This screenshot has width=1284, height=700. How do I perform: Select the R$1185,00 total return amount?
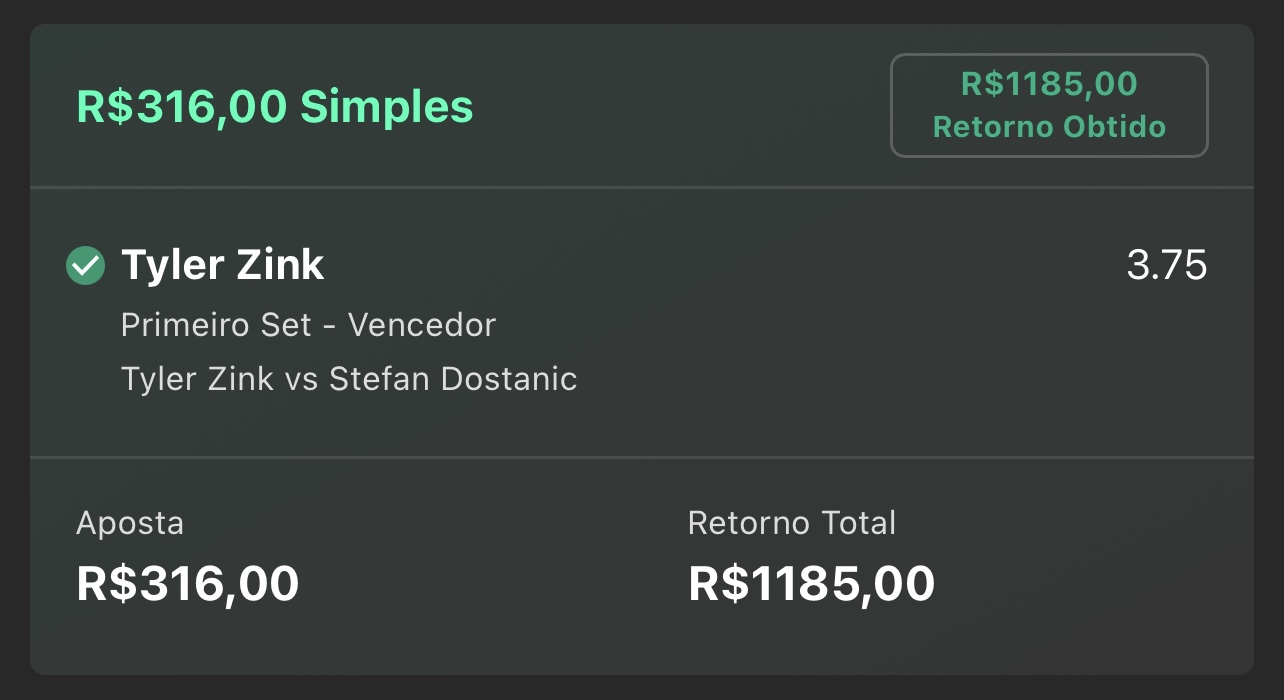pos(811,584)
